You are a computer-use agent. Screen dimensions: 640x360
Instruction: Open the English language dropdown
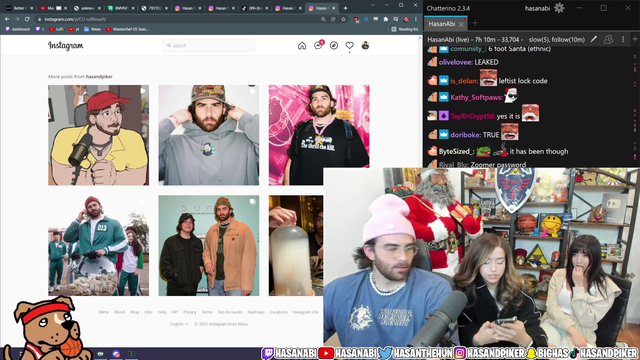[179, 324]
